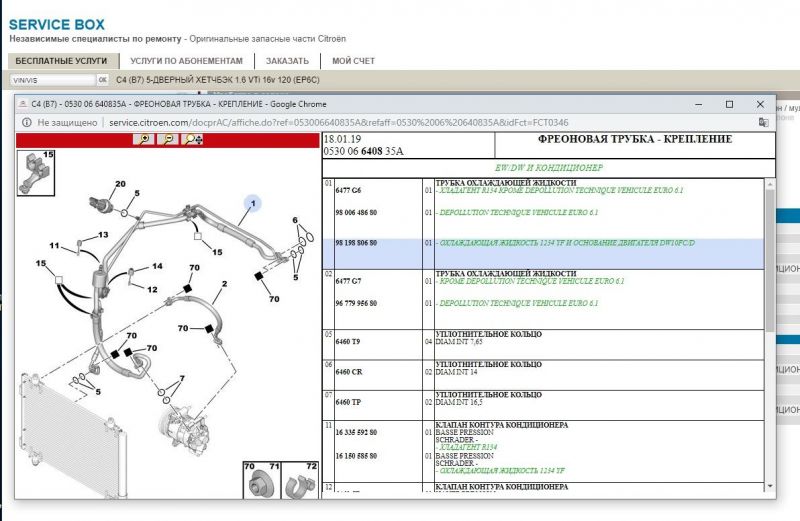Screen dimensions: 800x521
Task: Click part number 6460 T9
Action: point(349,341)
